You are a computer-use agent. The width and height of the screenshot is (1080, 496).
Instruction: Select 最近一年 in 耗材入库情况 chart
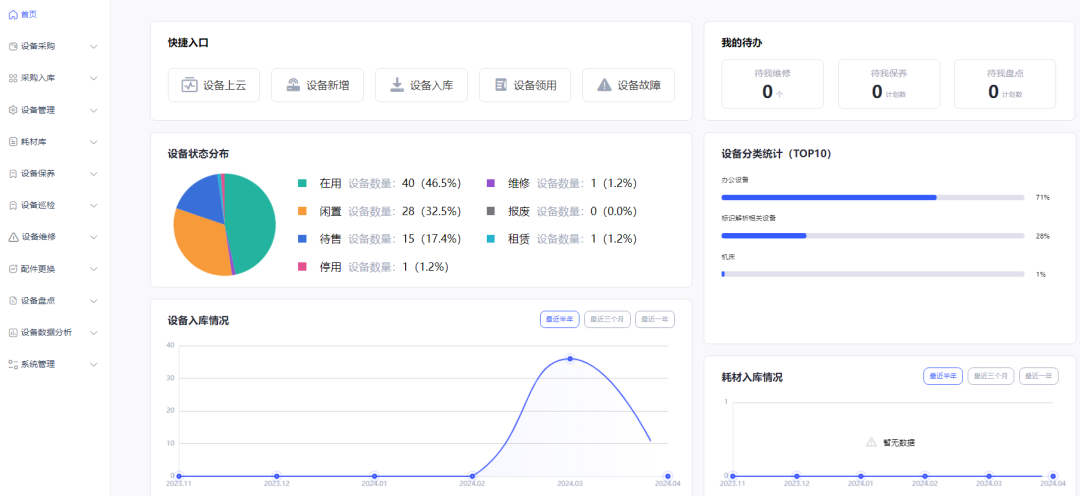[1039, 376]
